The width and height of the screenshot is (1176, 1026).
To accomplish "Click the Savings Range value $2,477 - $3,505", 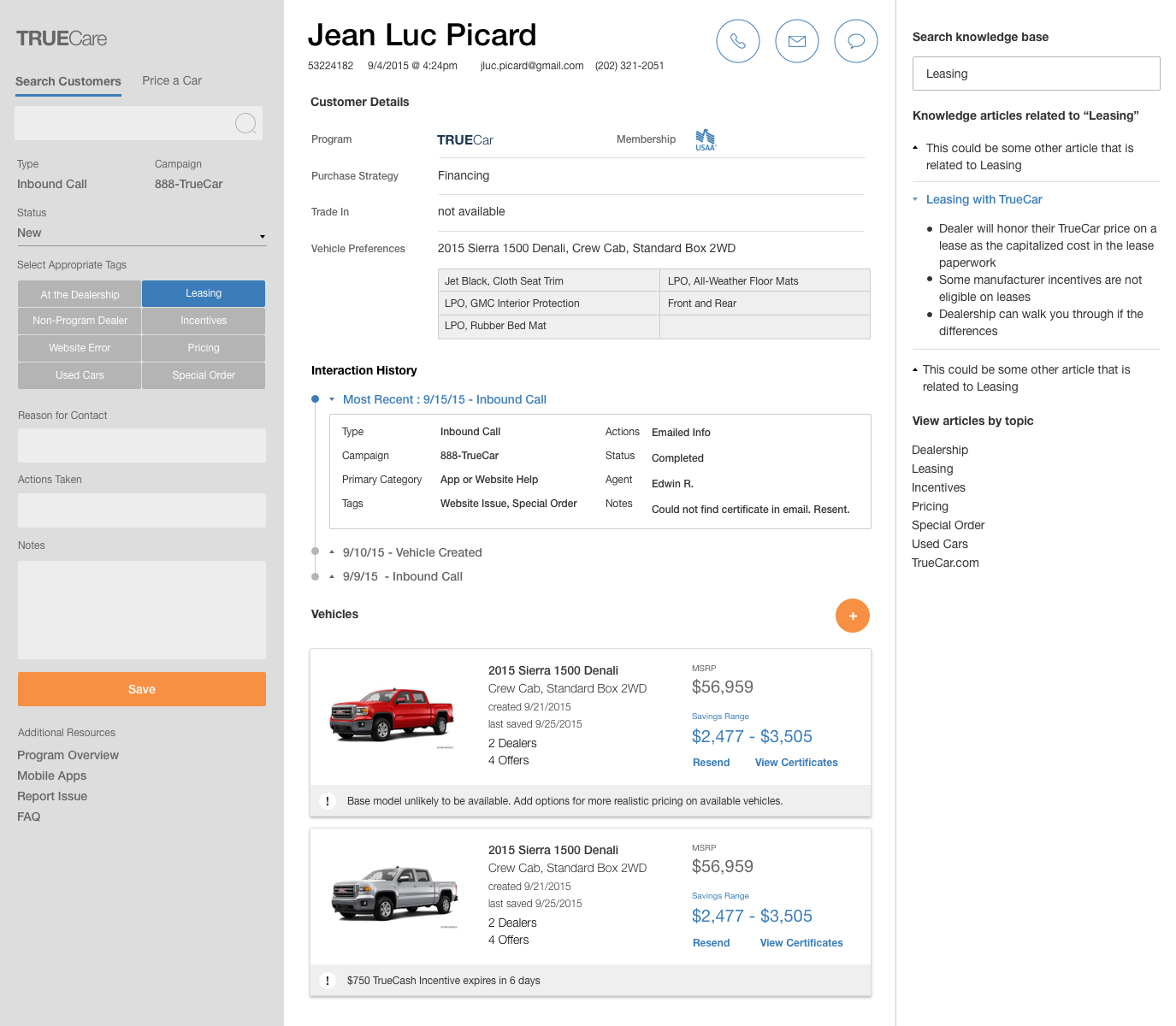I will point(752,736).
